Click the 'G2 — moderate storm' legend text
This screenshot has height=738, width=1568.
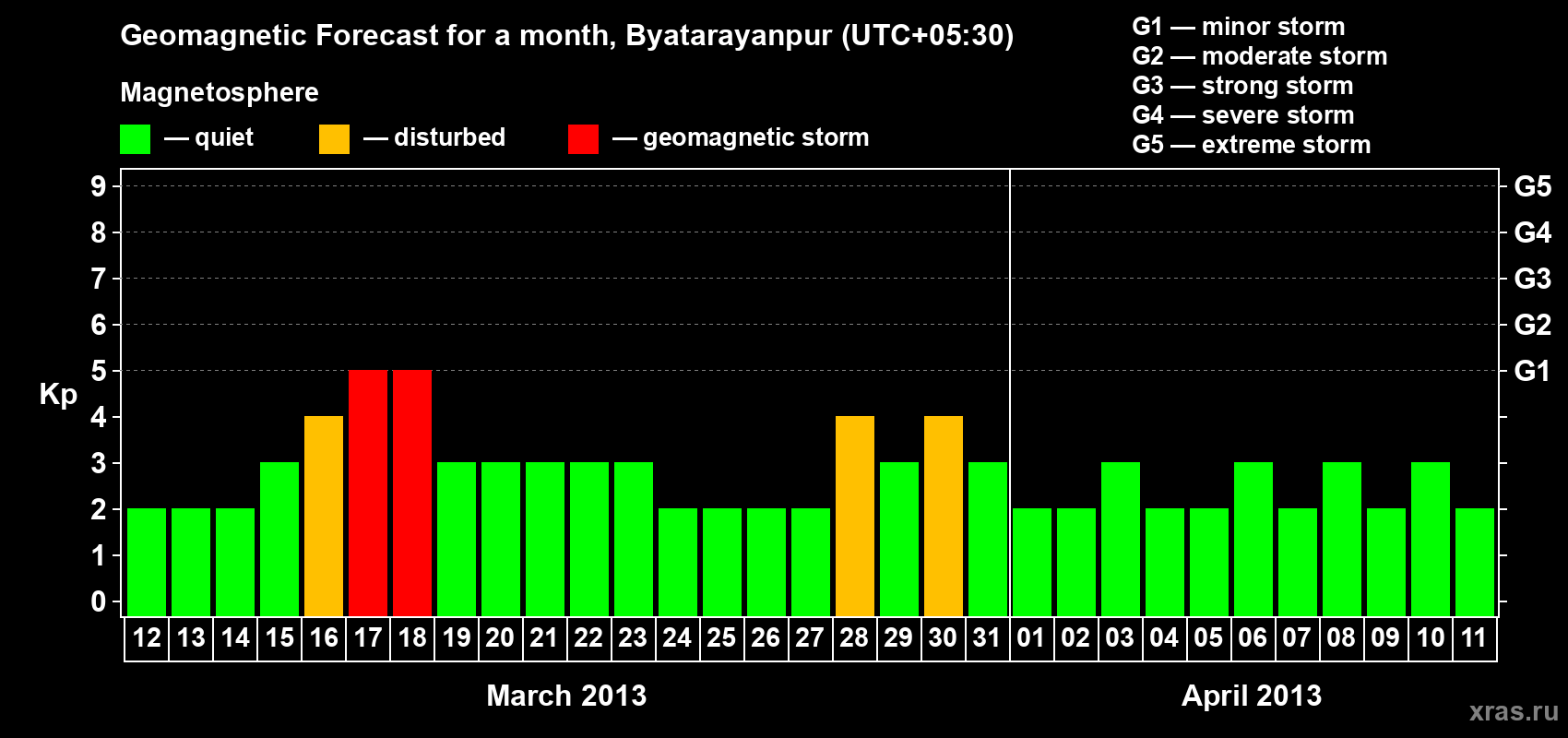pos(1260,56)
